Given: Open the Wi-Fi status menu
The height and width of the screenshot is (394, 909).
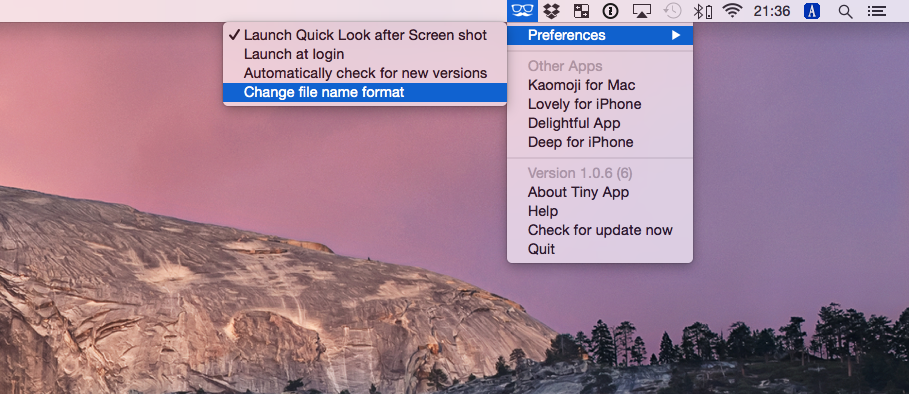Looking at the screenshot, I should click(x=733, y=11).
